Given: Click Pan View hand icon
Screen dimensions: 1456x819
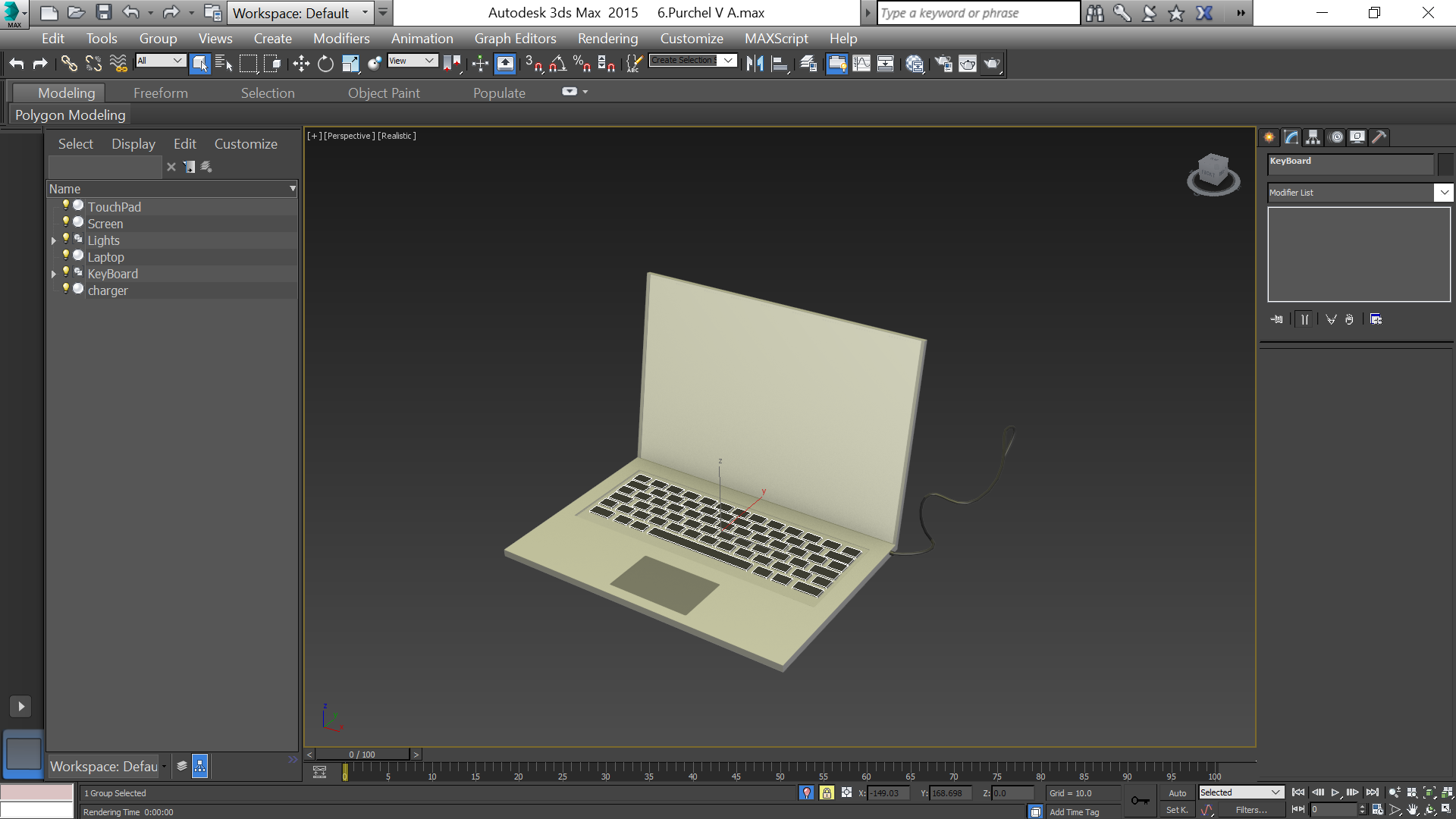Looking at the screenshot, I should [1412, 810].
